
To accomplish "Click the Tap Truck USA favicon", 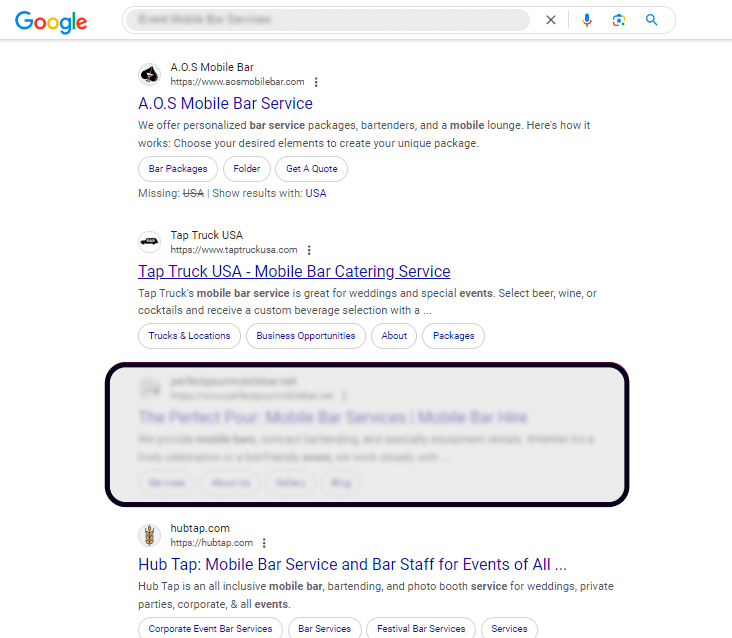I will click(149, 242).
